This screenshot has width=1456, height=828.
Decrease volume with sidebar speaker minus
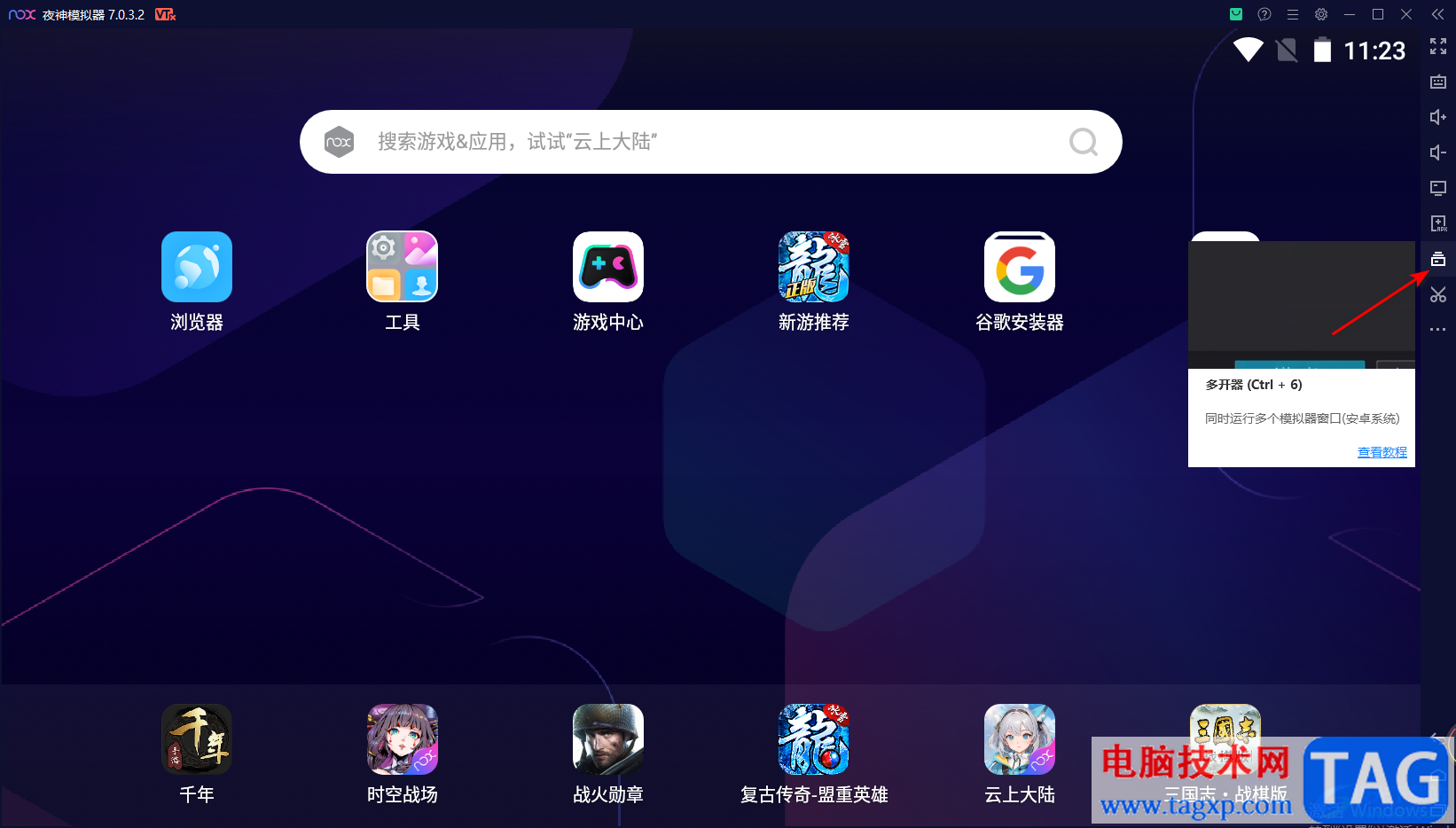[x=1438, y=152]
